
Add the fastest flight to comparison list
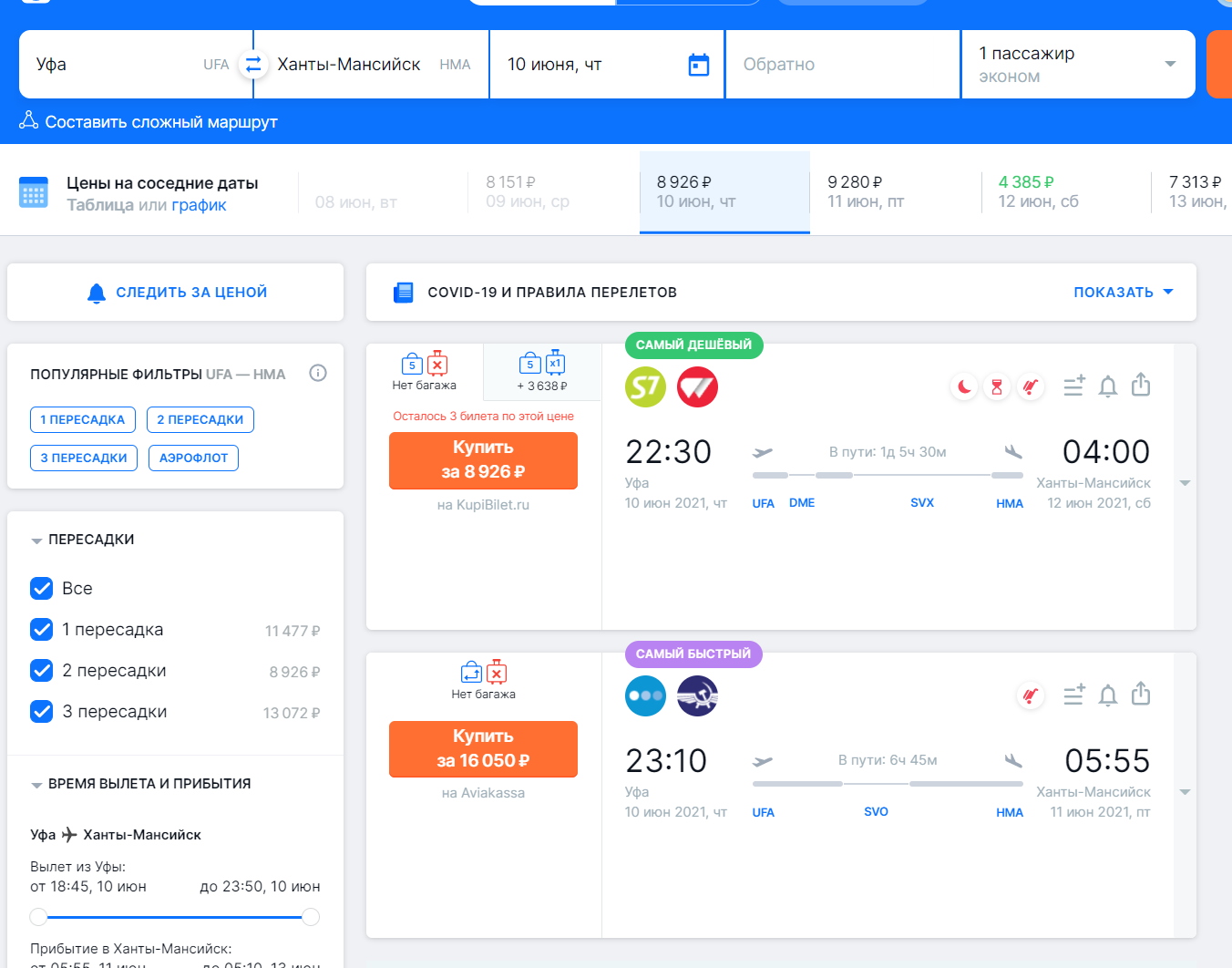tap(1074, 695)
